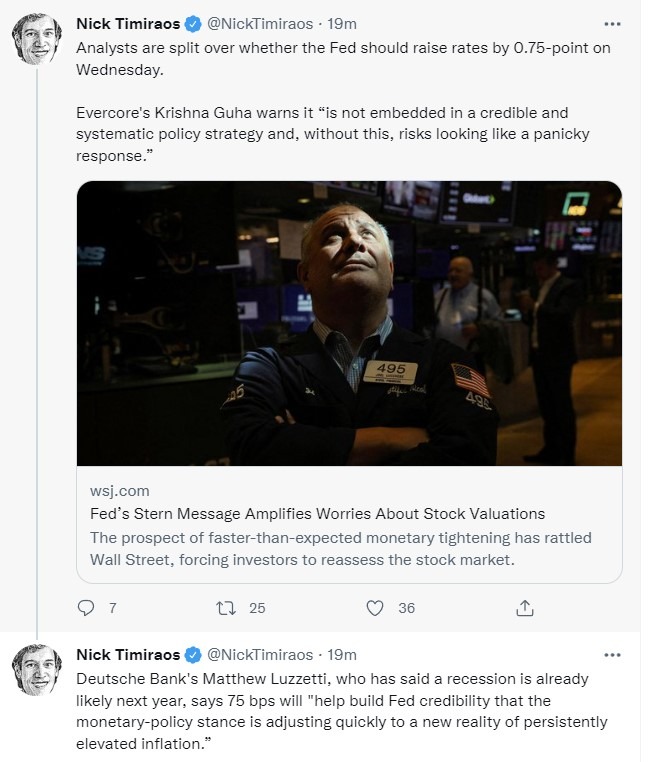Open Nick Timiraos avatar on first tweet
Image resolution: width=650 pixels, height=762 pixels.
point(37,39)
